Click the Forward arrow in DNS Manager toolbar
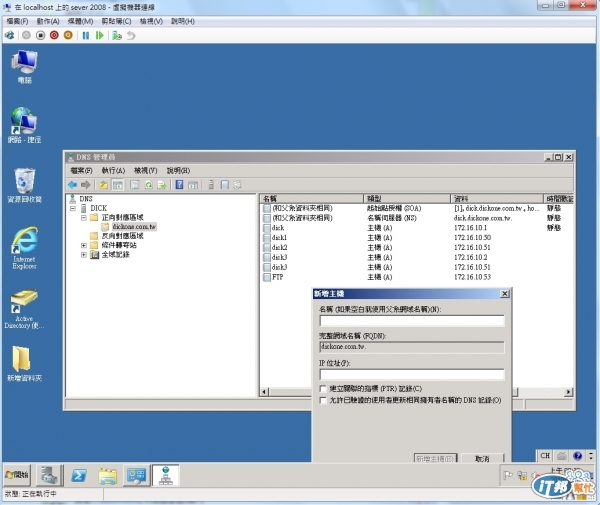The image size is (600, 505). 86,185
